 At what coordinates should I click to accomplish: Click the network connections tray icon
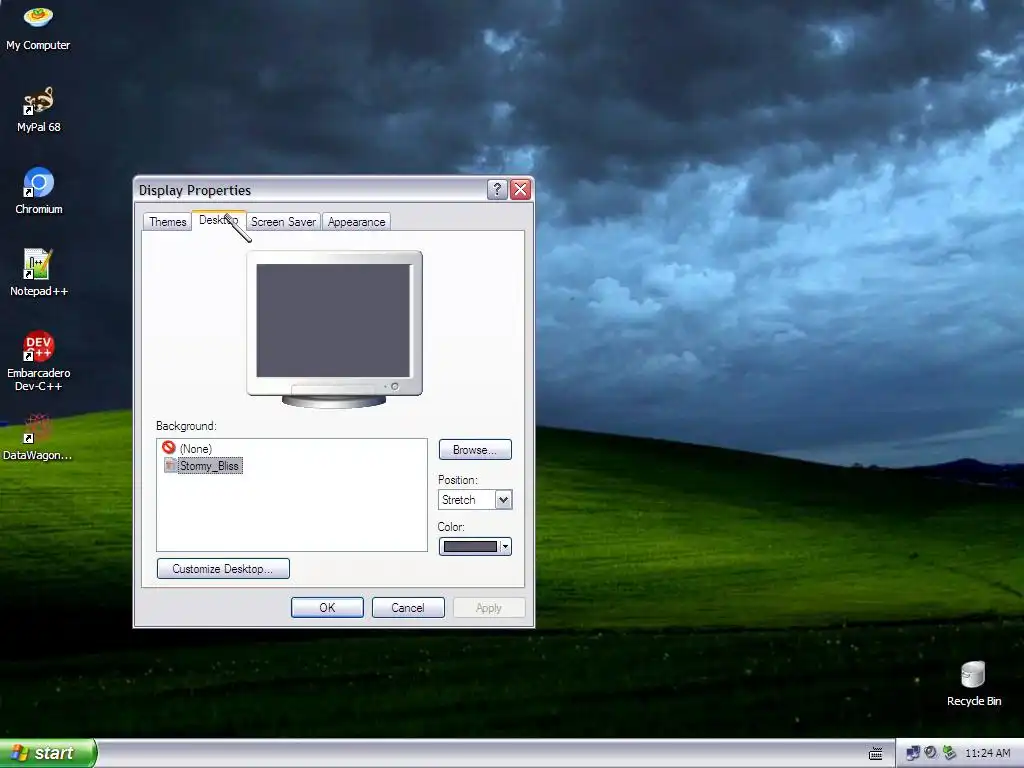coord(913,753)
